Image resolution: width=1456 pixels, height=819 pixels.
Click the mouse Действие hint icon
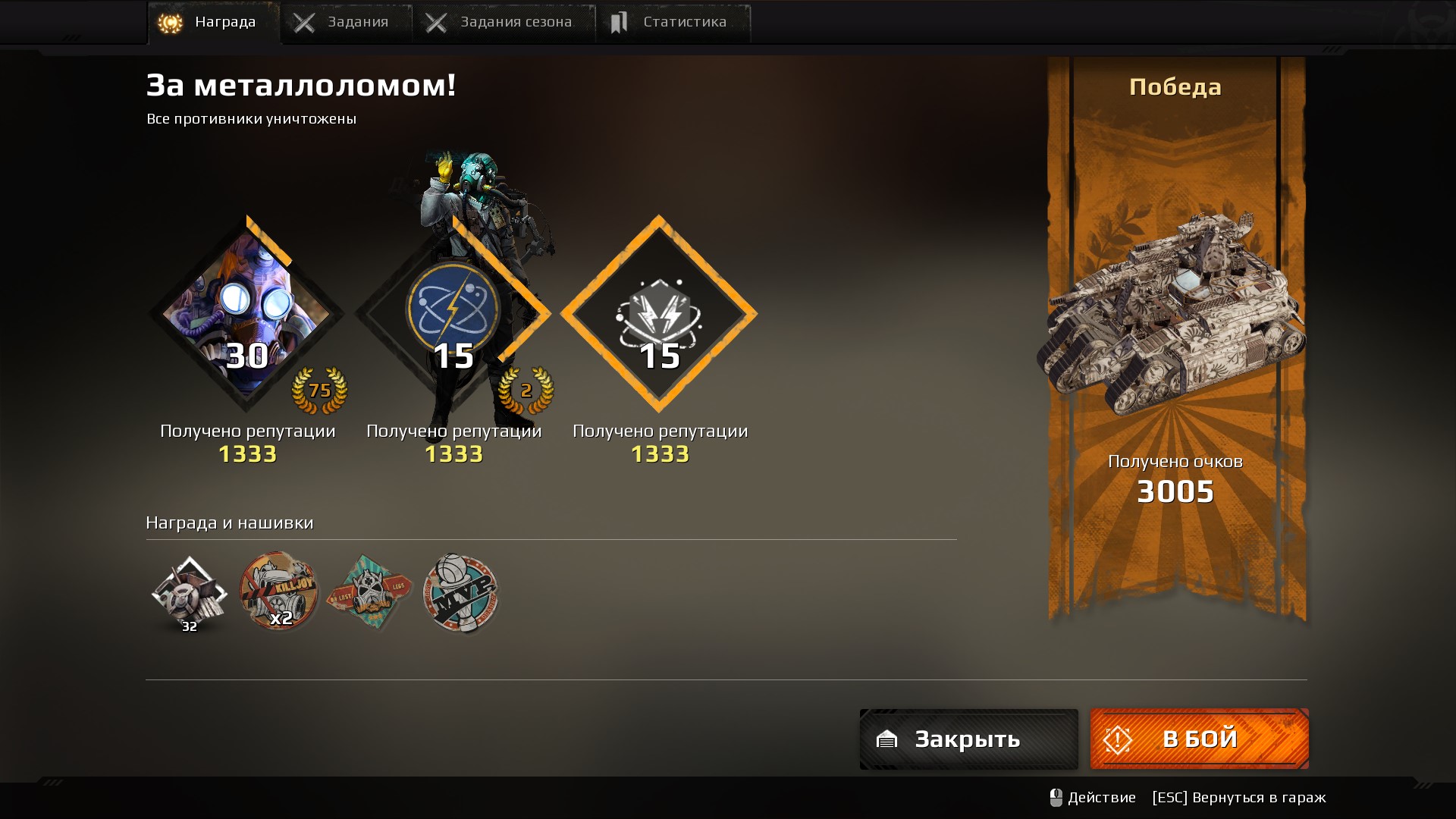(x=1056, y=798)
